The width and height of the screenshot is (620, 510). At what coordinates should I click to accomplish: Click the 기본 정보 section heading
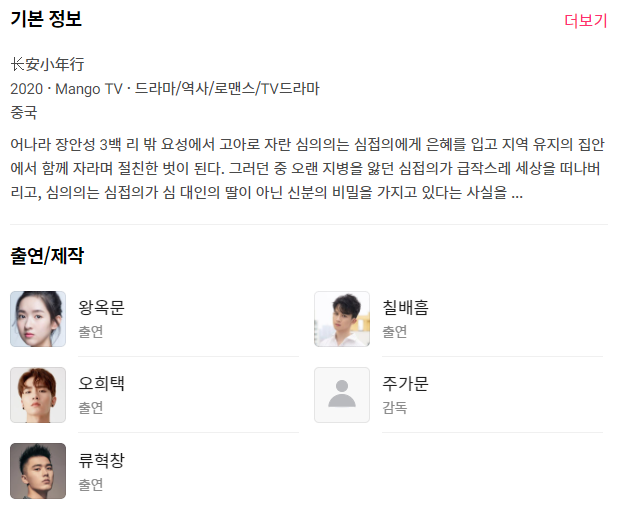pos(46,19)
